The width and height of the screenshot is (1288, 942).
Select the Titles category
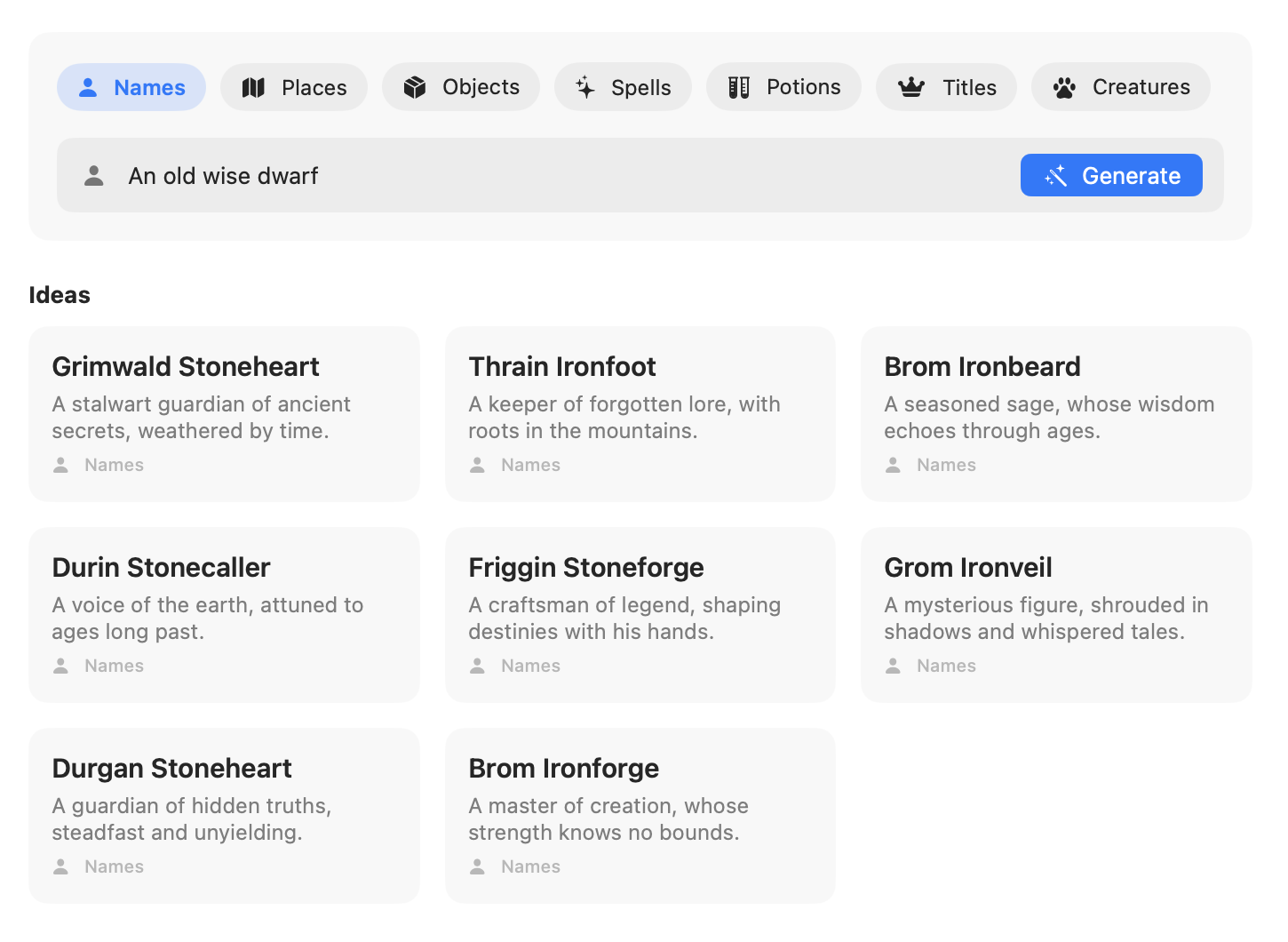click(x=946, y=87)
